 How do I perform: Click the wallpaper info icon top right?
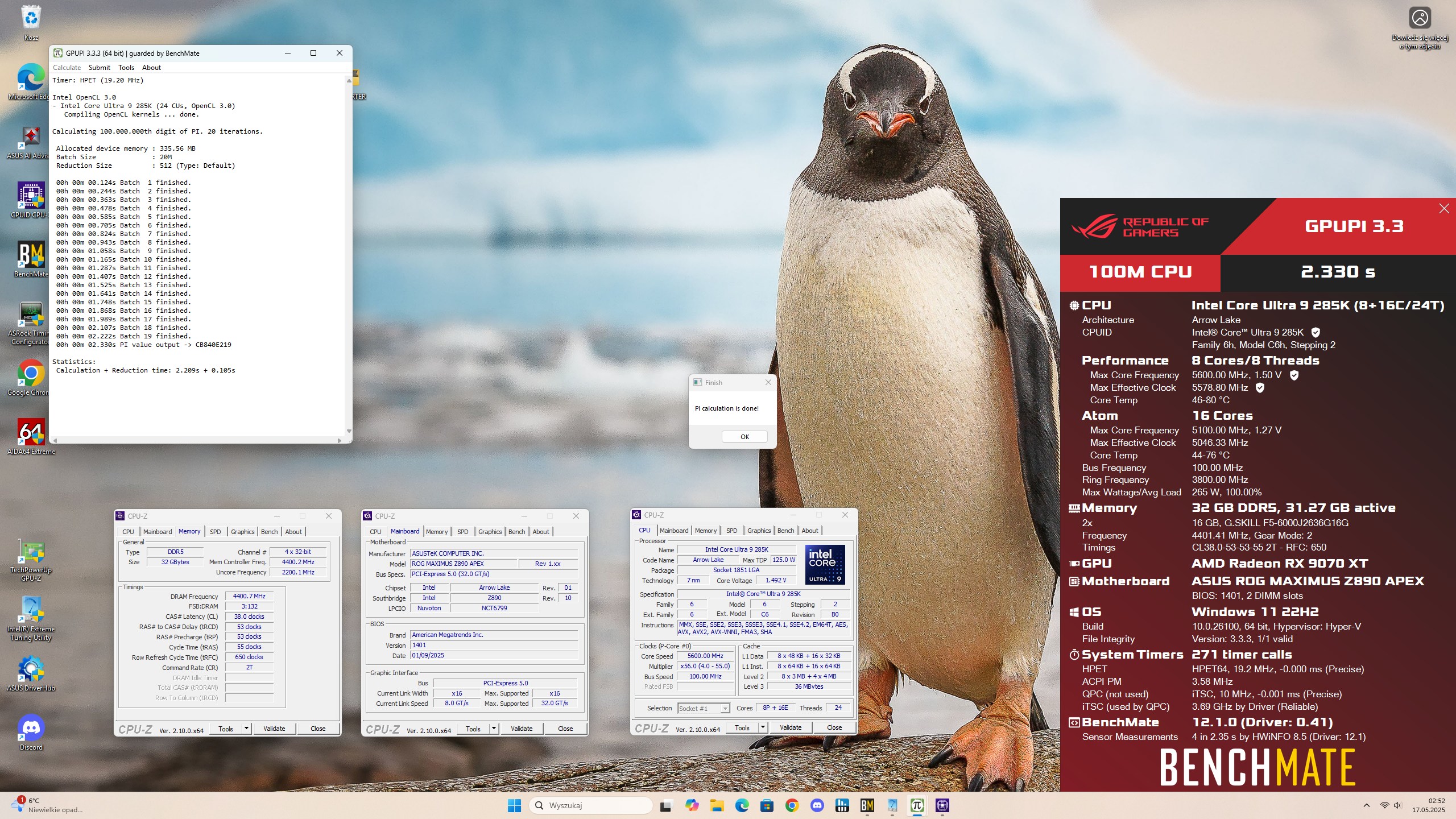click(1420, 18)
